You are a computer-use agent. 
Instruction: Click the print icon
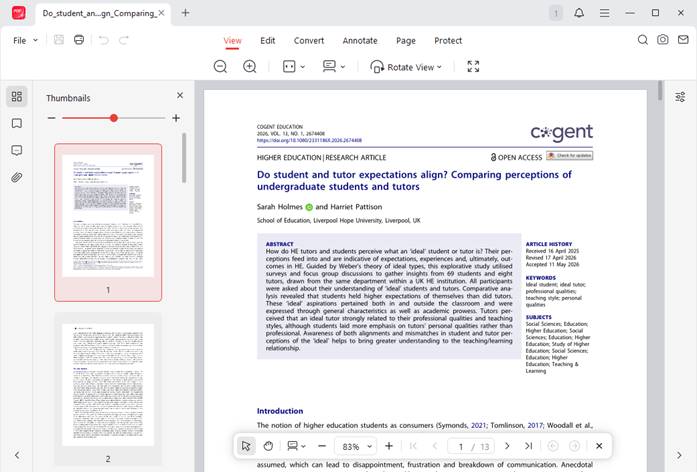tap(79, 40)
